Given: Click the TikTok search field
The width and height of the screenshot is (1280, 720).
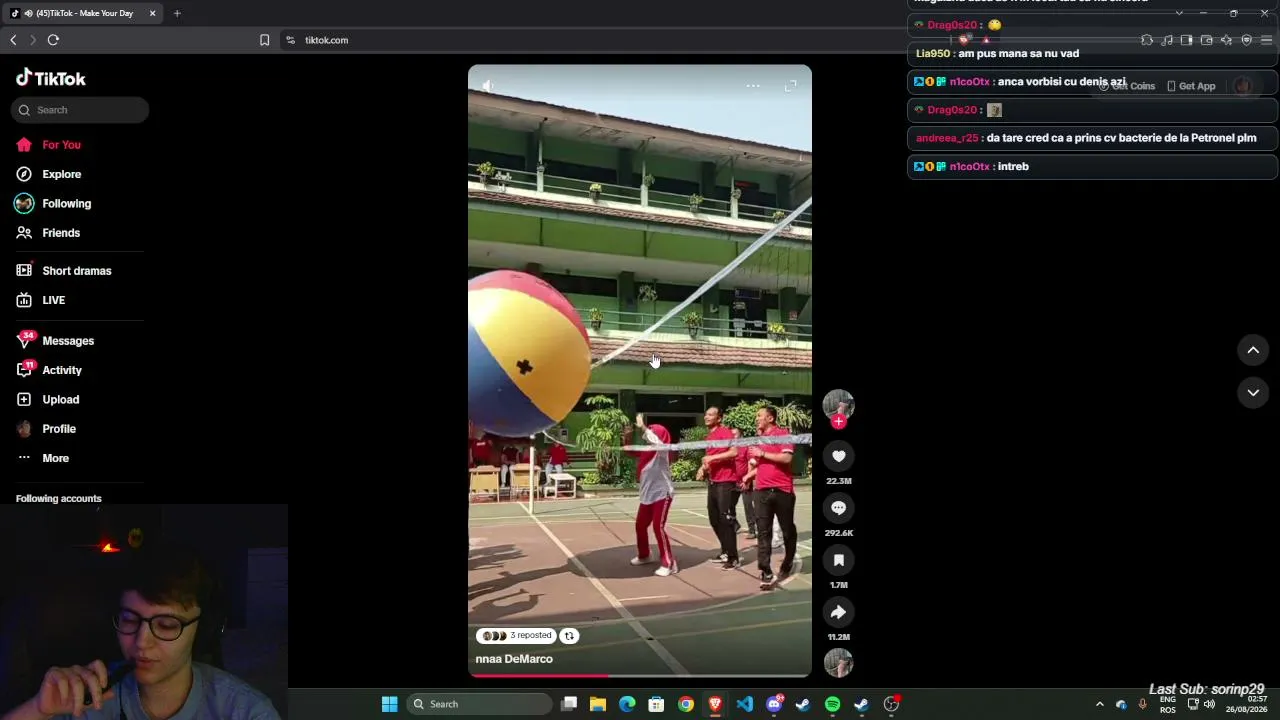Looking at the screenshot, I should 80,110.
